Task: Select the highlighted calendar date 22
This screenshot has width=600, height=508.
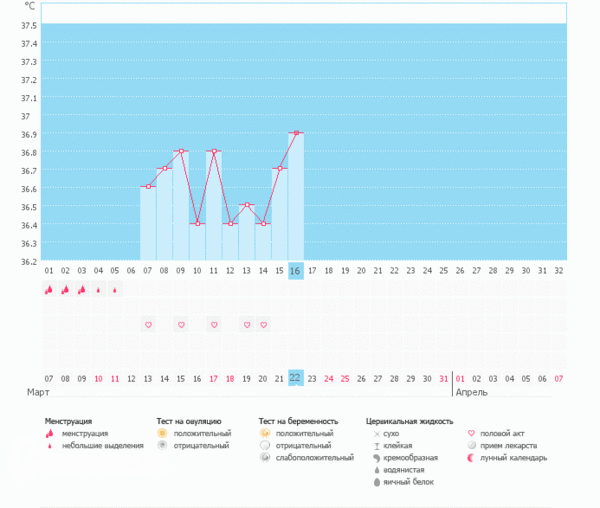Action: coord(295,378)
